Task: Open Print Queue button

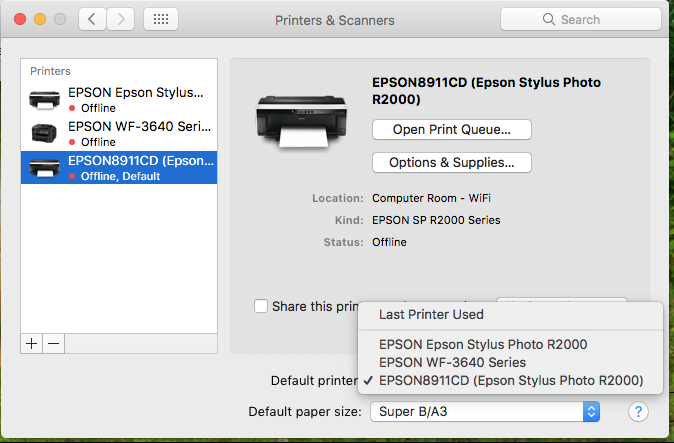Action: [x=451, y=129]
